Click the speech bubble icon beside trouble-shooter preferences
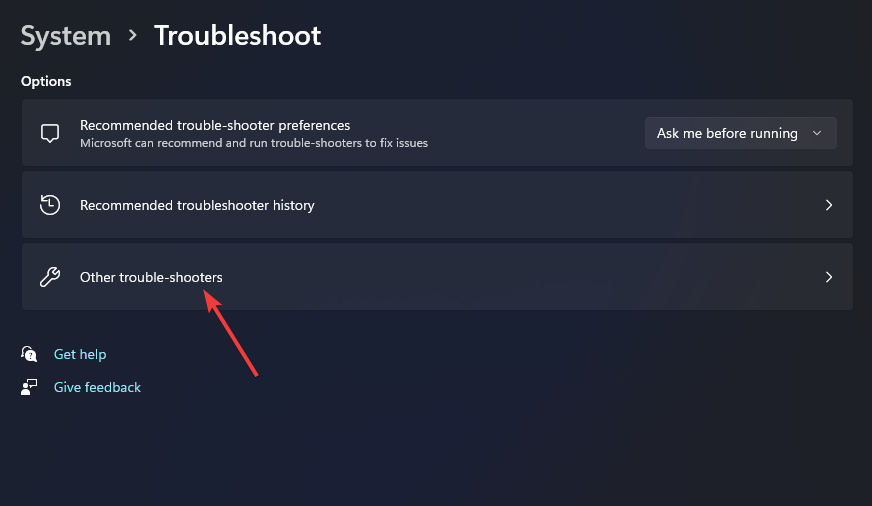 tap(50, 133)
